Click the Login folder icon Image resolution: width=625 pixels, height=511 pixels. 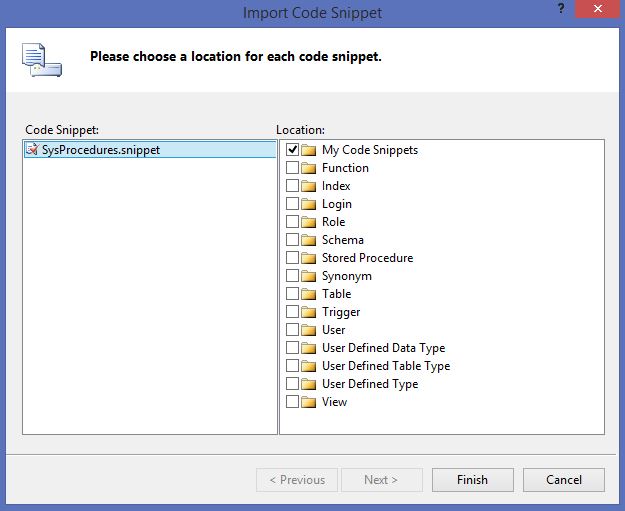(x=309, y=204)
